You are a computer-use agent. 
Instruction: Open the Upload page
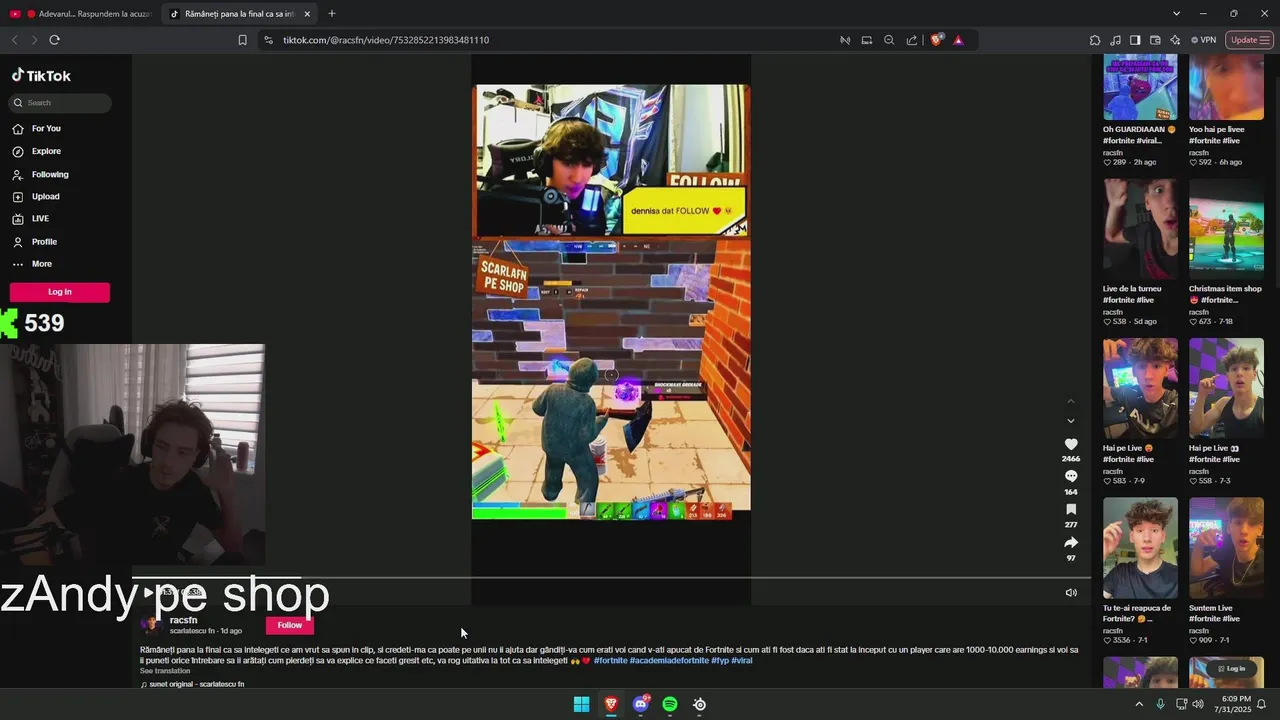tap(36, 197)
